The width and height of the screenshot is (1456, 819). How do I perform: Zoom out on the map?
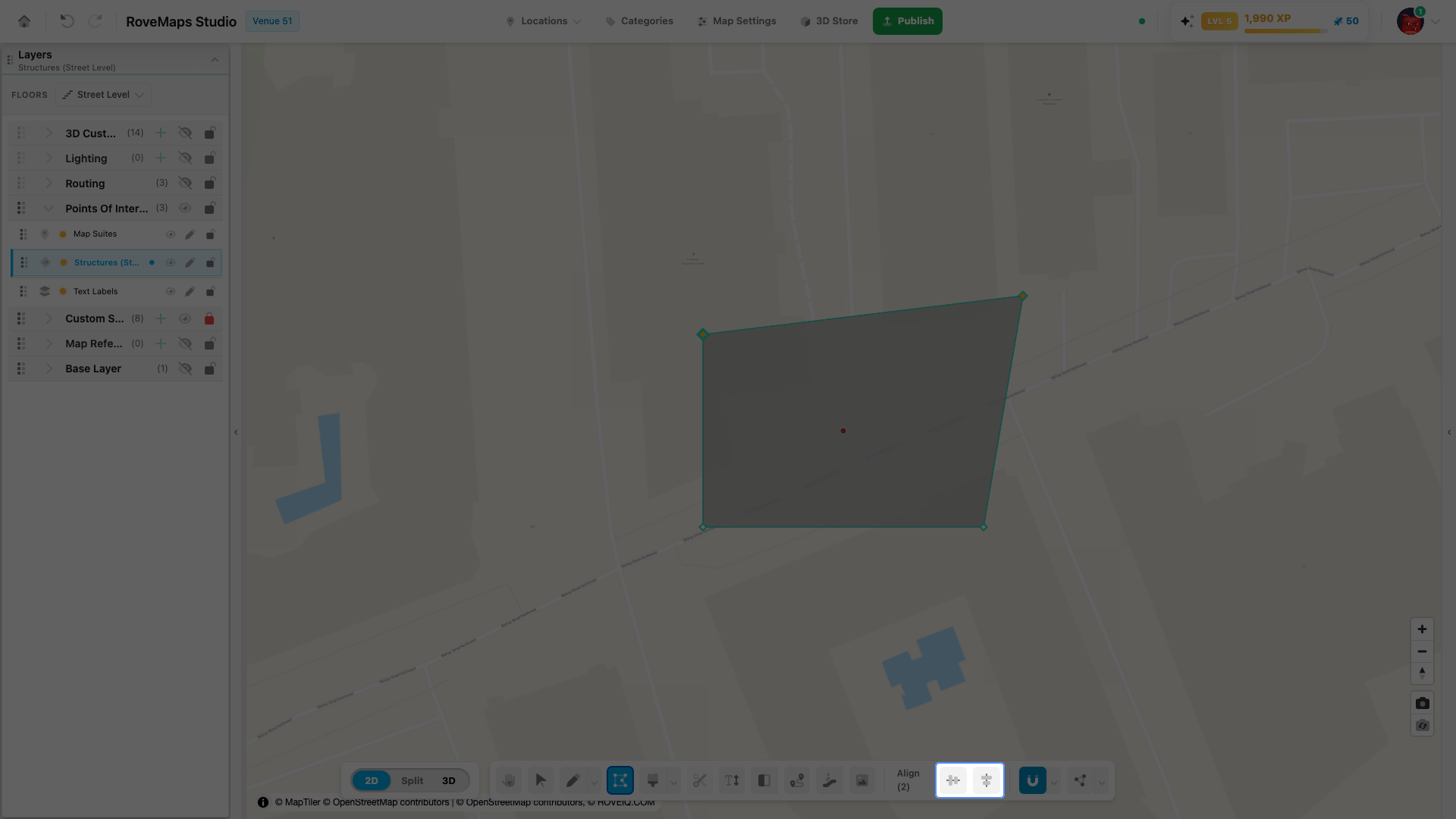pos(1422,651)
